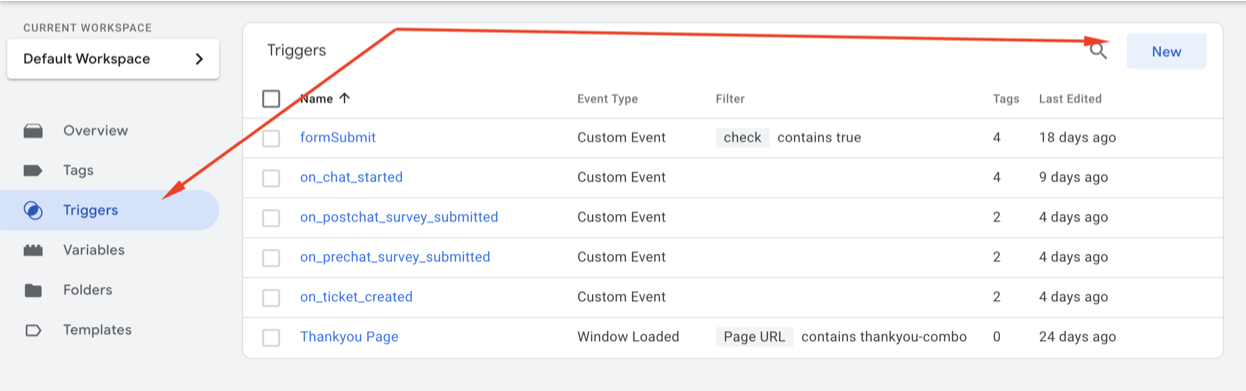Click the Last Edited column header
Viewport: 1246px width, 391px height.
pyautogui.click(x=1070, y=99)
